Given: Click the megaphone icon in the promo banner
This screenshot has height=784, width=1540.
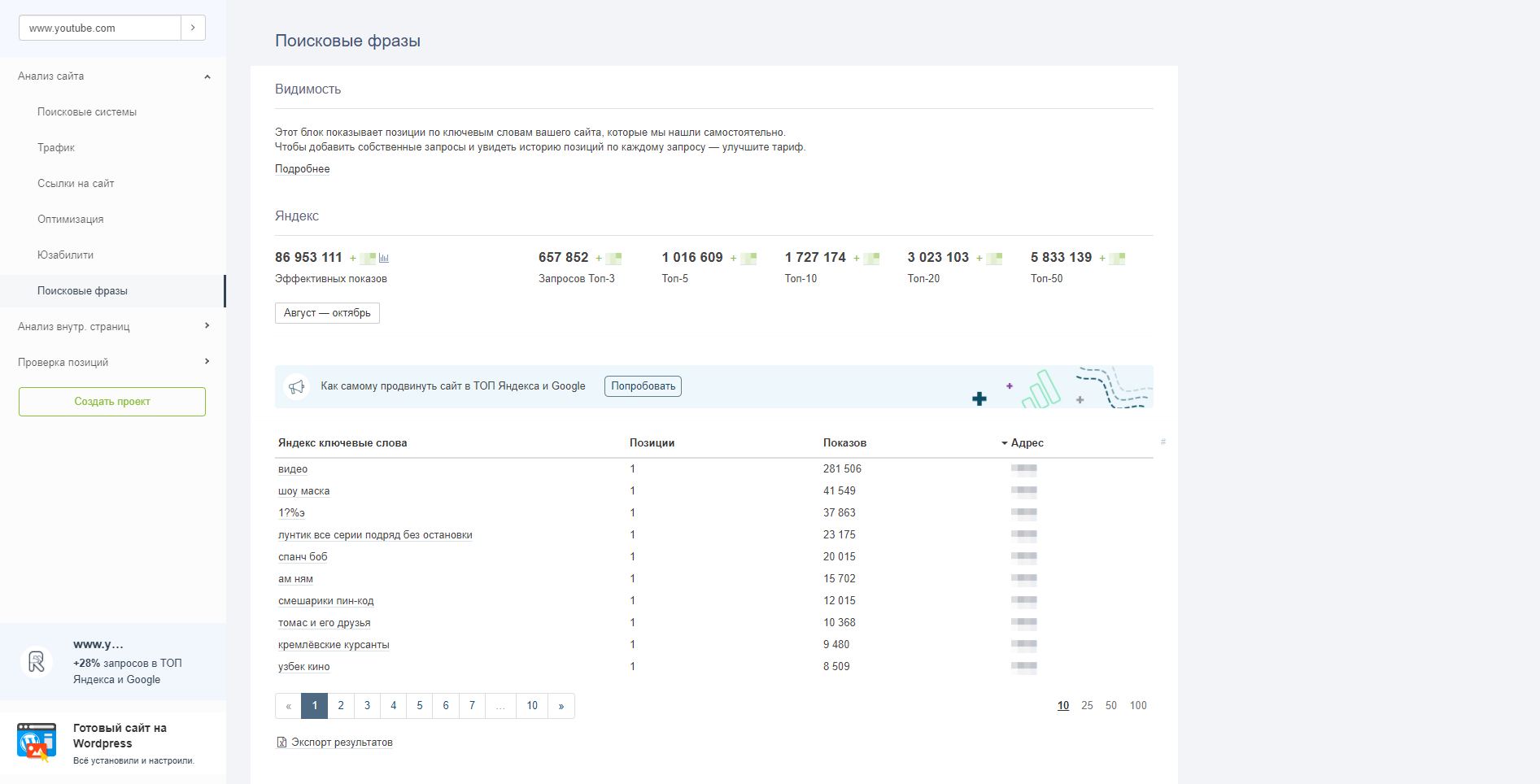Looking at the screenshot, I should tap(297, 386).
